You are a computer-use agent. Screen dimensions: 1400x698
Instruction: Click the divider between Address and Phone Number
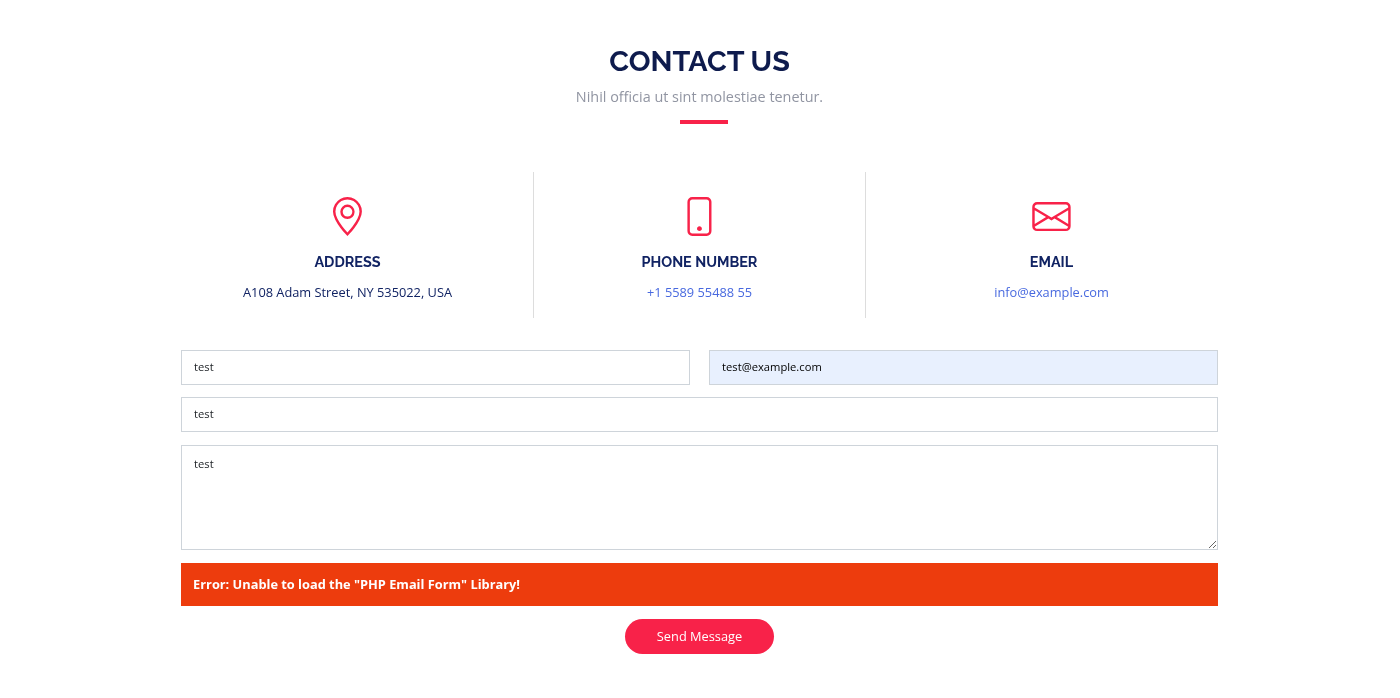tap(533, 245)
